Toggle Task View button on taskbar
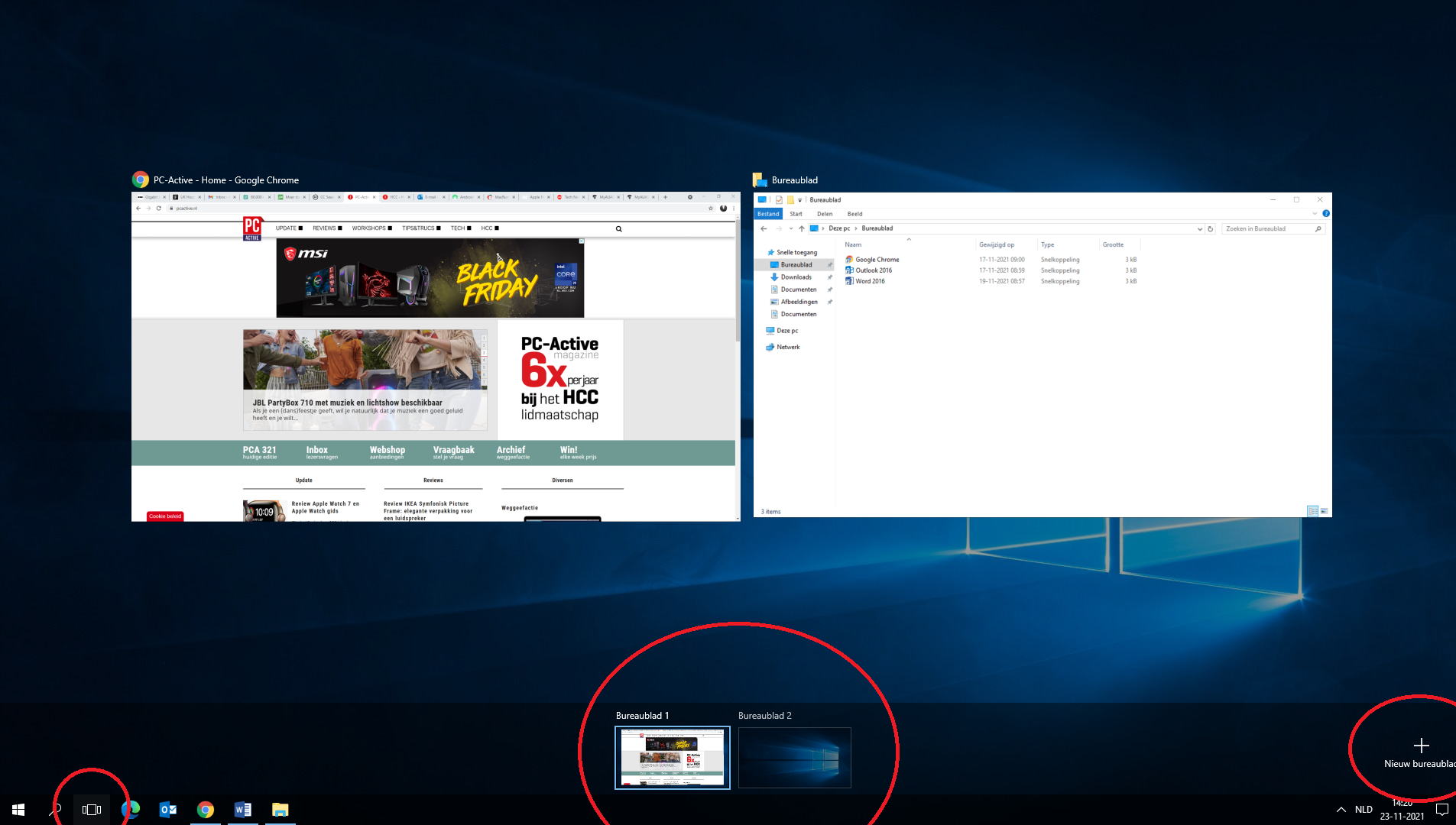1456x825 pixels. (x=92, y=810)
